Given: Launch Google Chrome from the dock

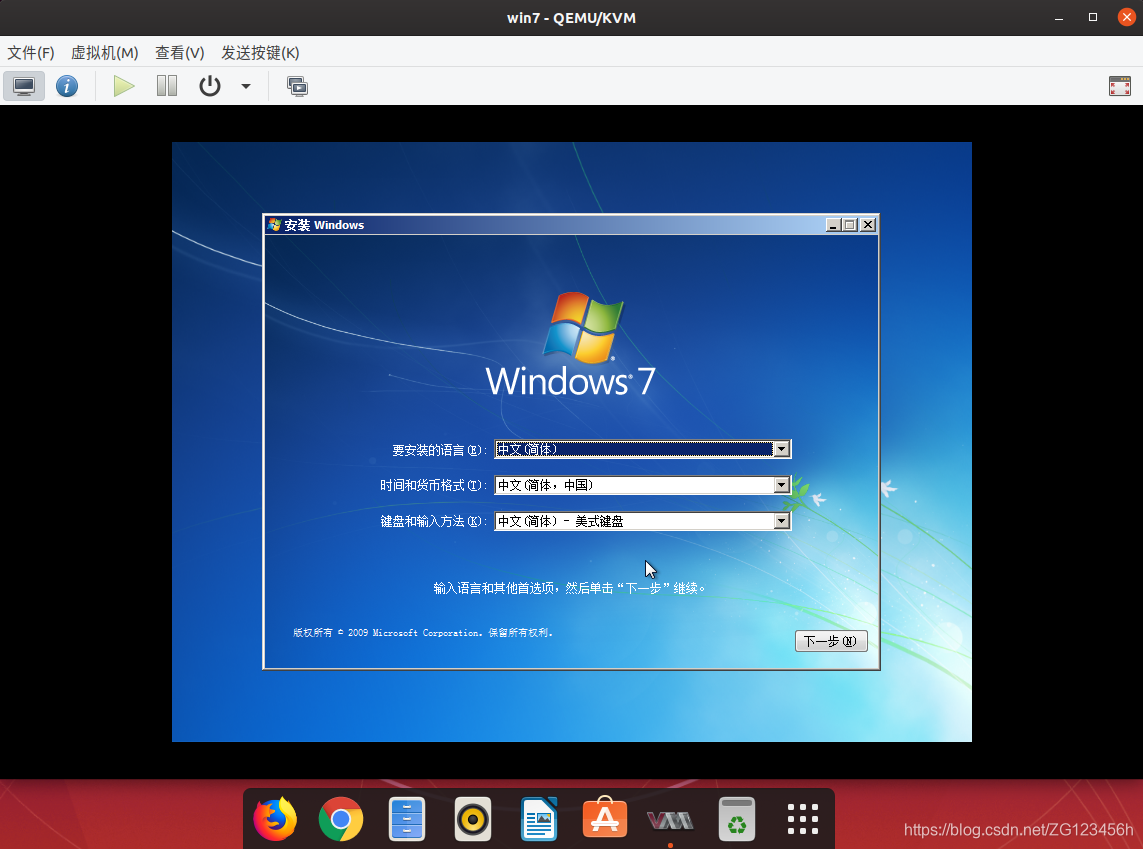Looking at the screenshot, I should click(x=340, y=819).
